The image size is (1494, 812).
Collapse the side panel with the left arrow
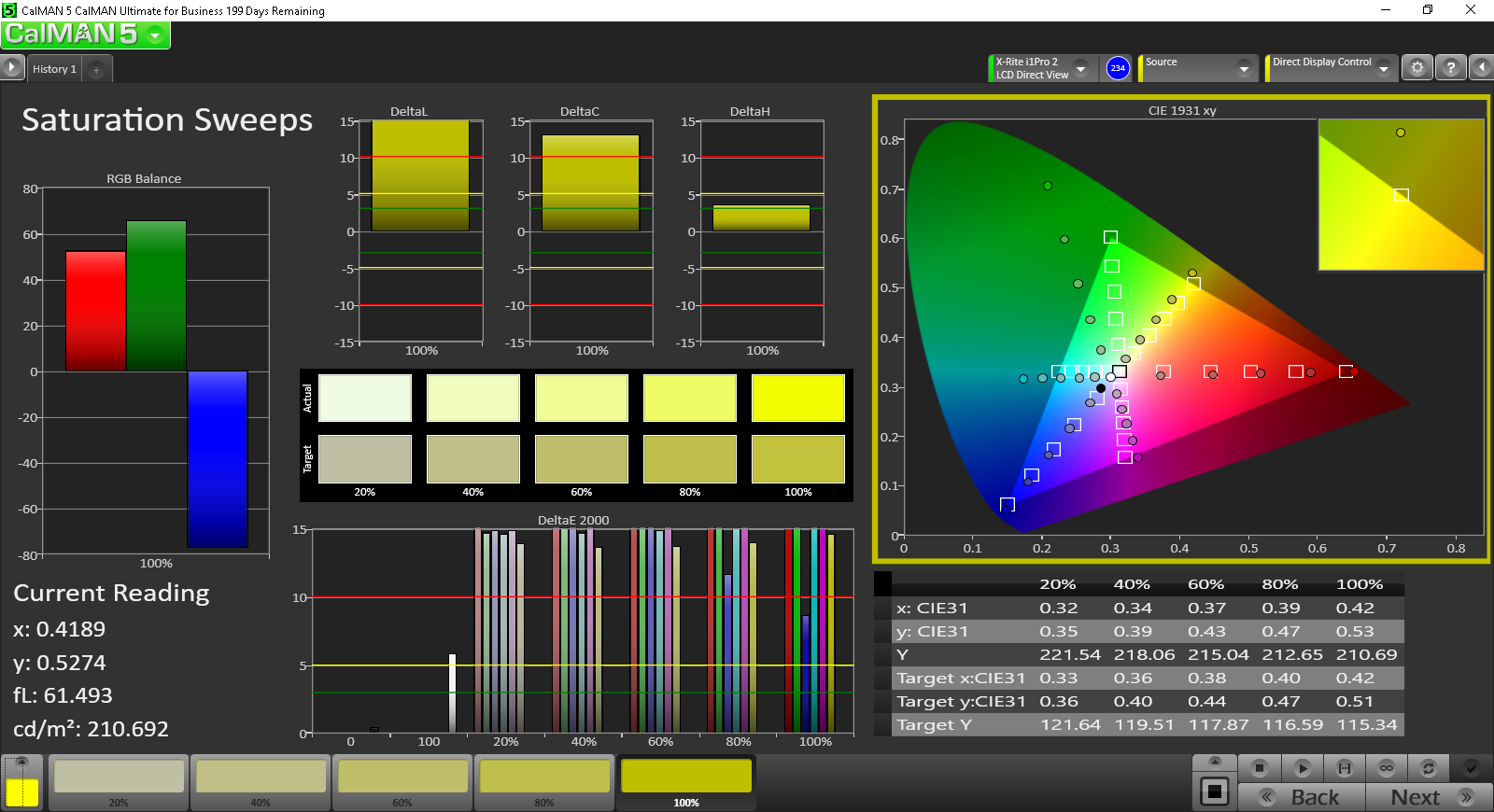(x=1481, y=67)
